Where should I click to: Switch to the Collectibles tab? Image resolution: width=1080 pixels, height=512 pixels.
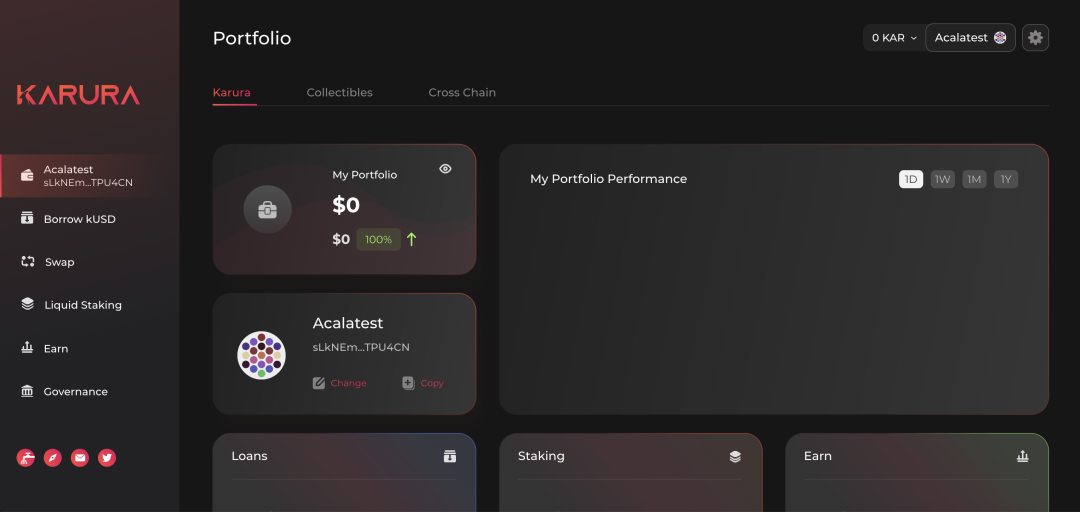point(339,92)
